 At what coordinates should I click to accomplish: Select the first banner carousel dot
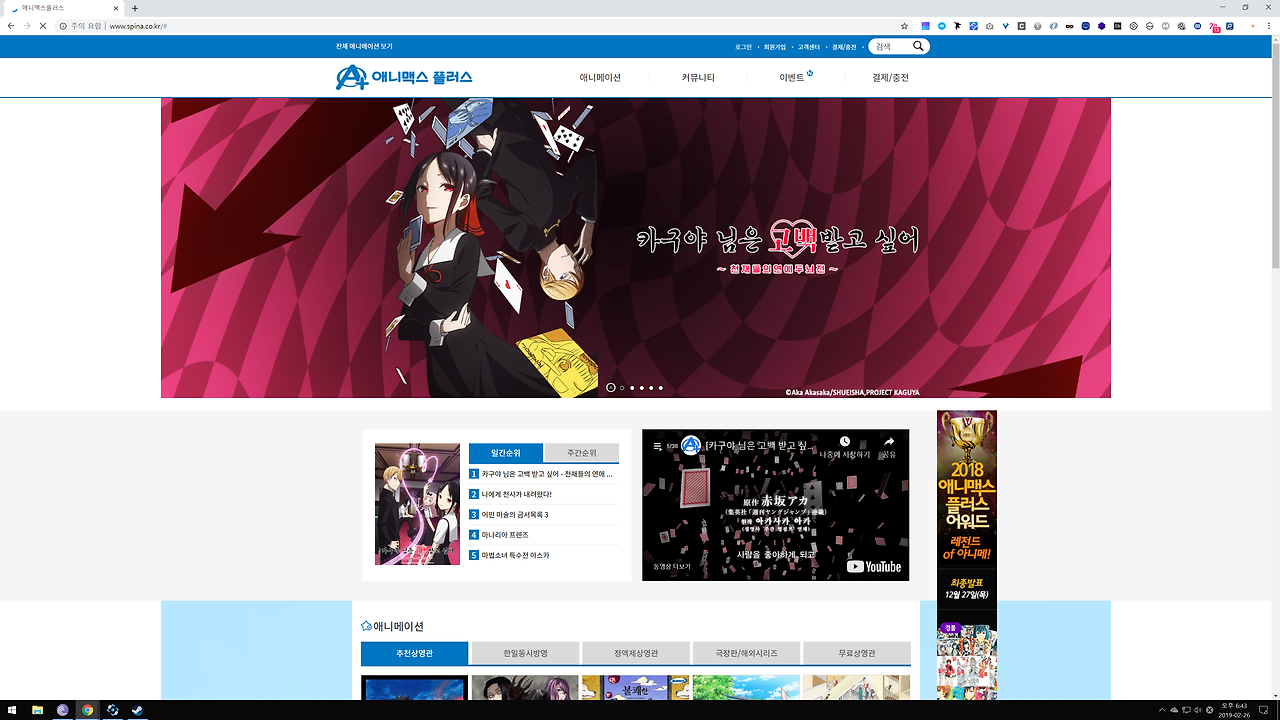tap(611, 388)
